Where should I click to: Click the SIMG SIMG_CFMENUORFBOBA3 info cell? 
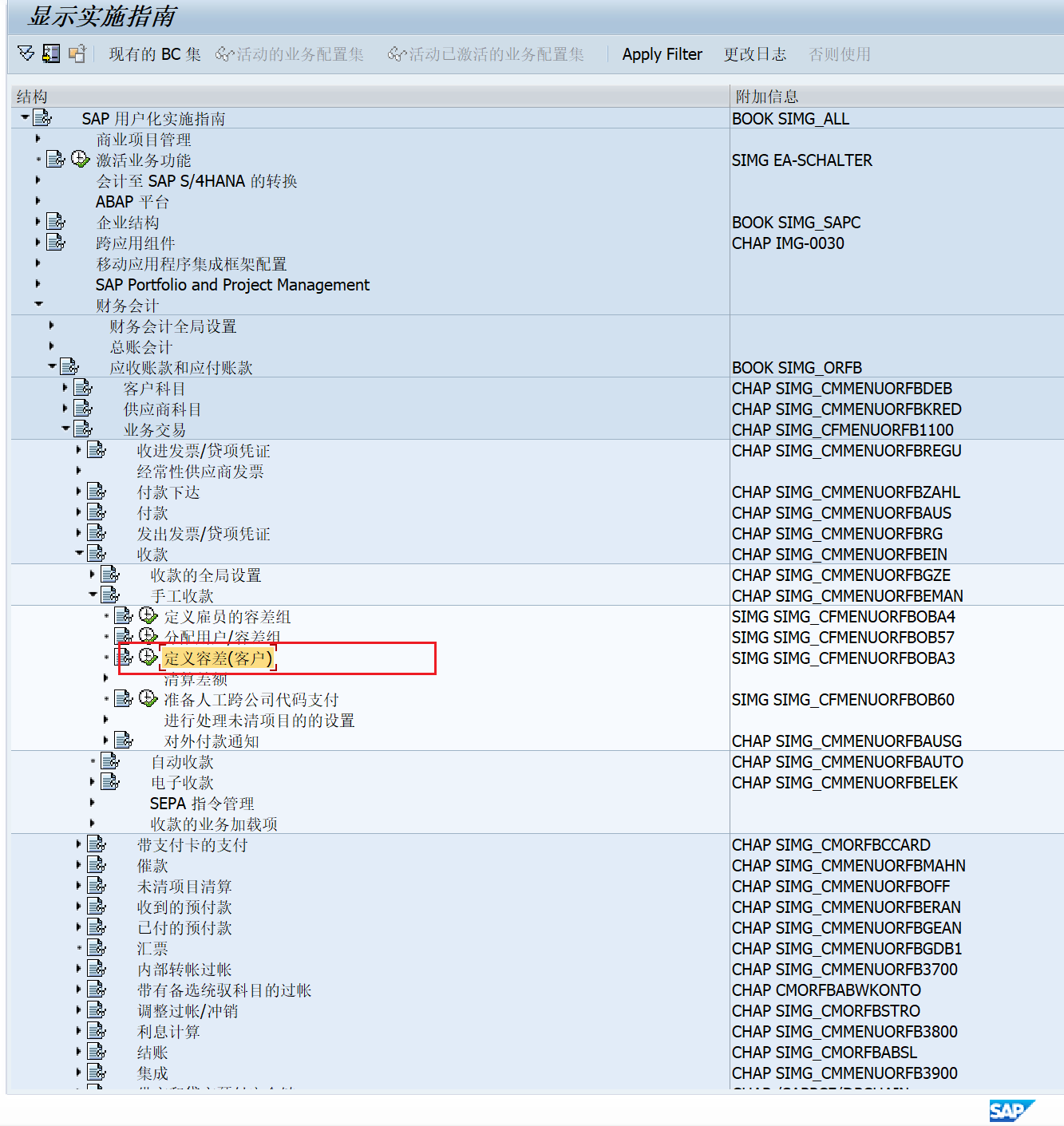(844, 658)
